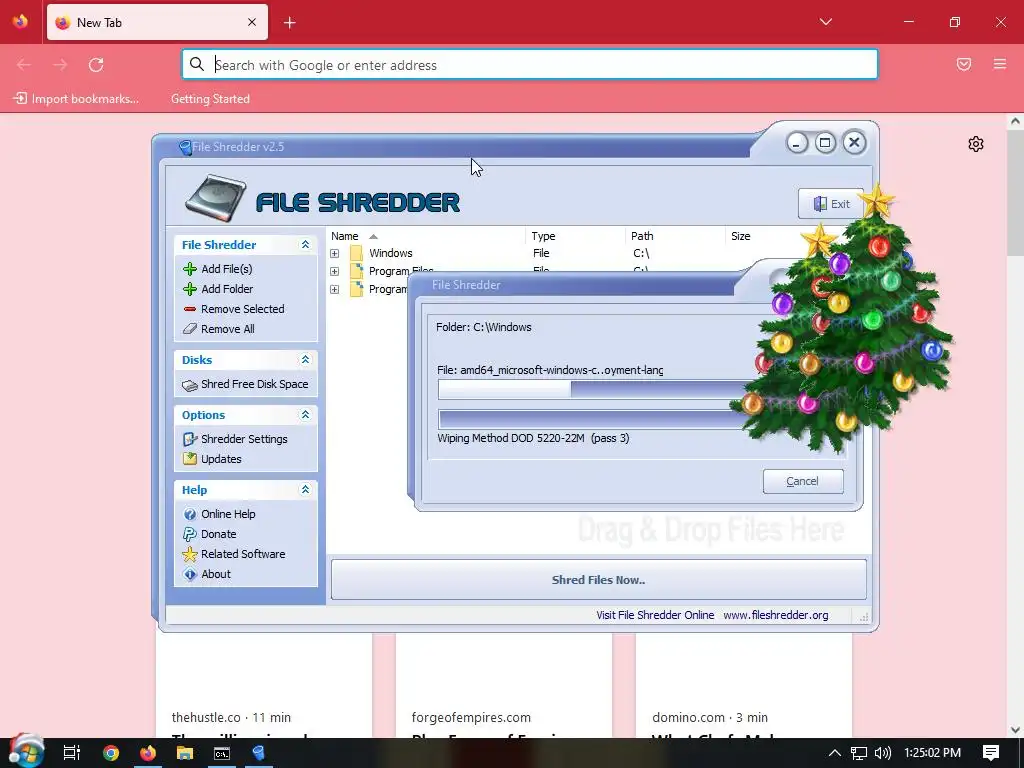Close the New Tab tab
Viewport: 1024px width, 768px height.
(x=252, y=22)
